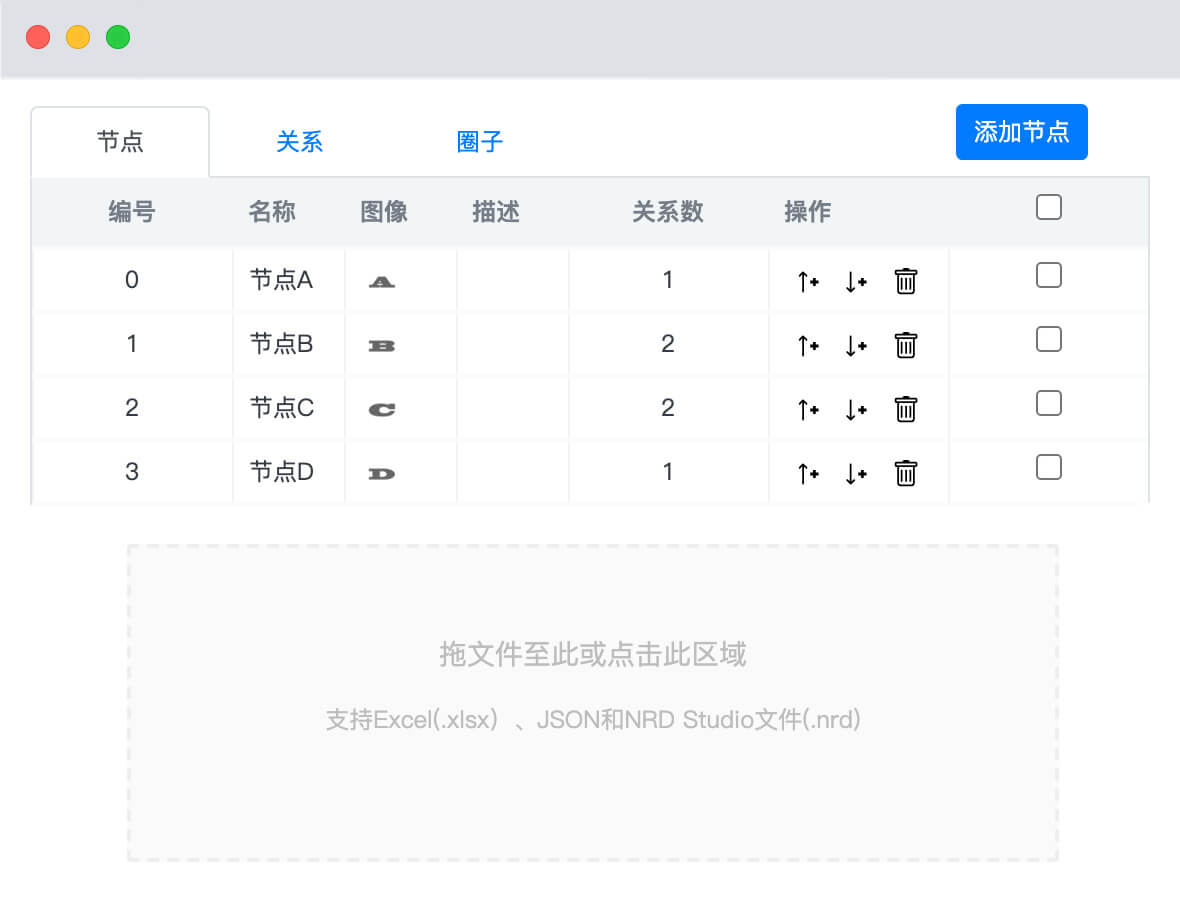
Task: Click the insert-below arrow for 节点A
Action: click(855, 282)
